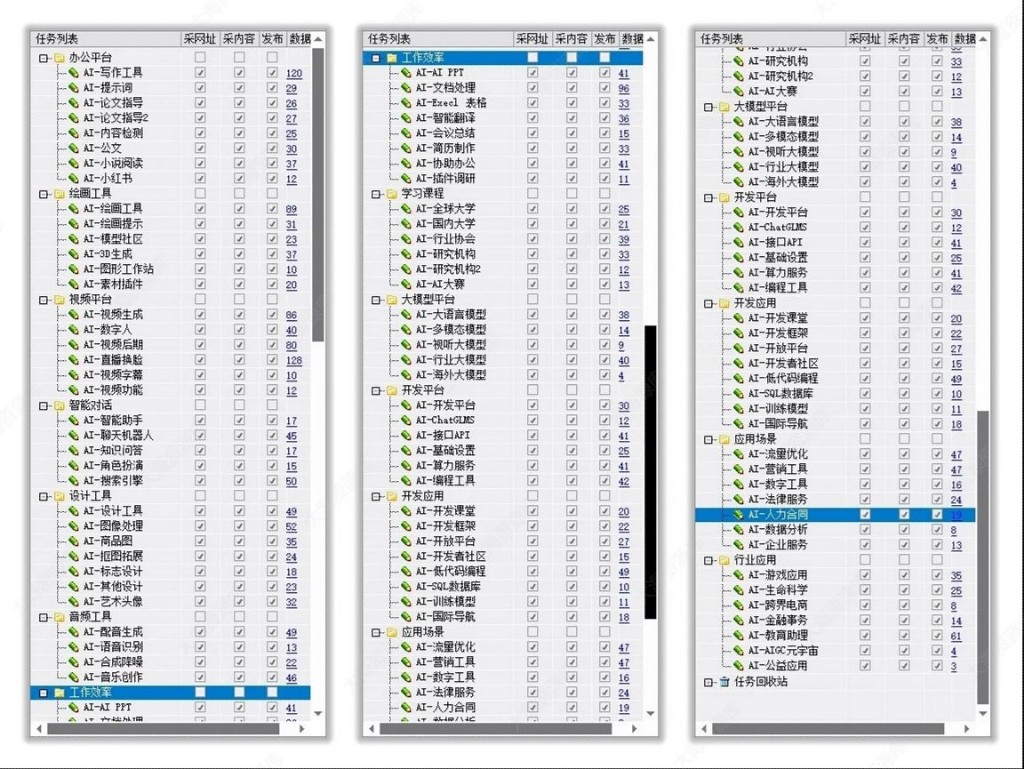Toggle 采内容 checkbox for AI-会议总结
Image resolution: width=1024 pixels, height=769 pixels.
coord(572,133)
